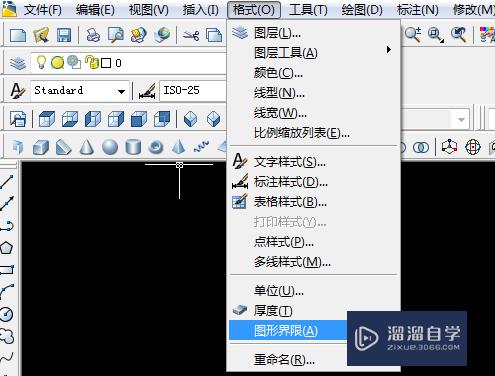Click the New drawing icon
Screen dimensions: 495x376
tap(18, 35)
